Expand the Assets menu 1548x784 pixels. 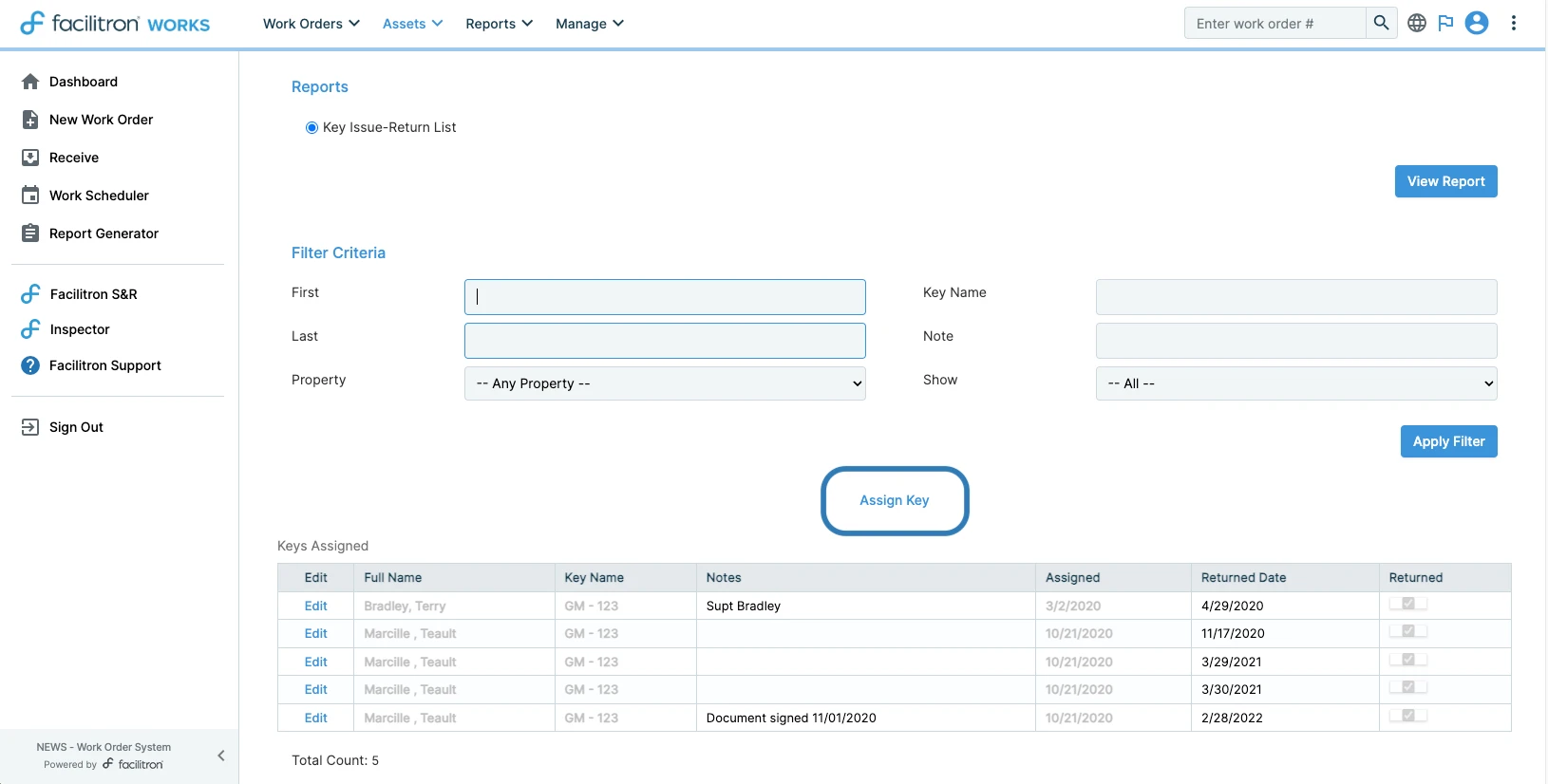412,24
